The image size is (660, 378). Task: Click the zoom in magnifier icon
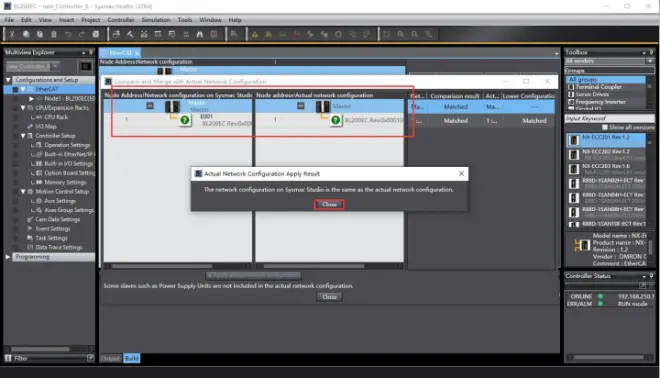click(x=401, y=35)
